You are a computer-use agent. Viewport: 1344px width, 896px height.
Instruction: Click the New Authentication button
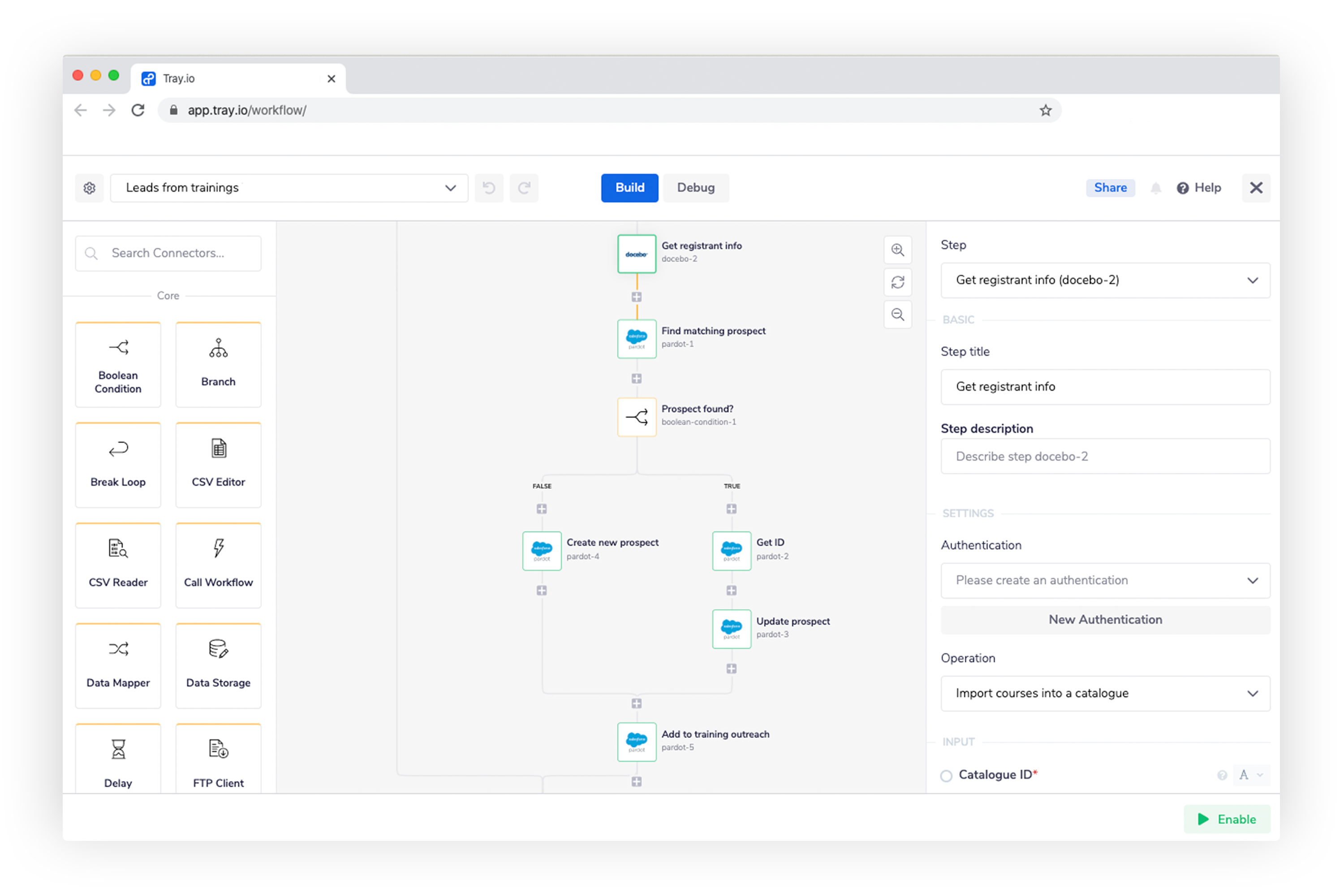coord(1105,620)
